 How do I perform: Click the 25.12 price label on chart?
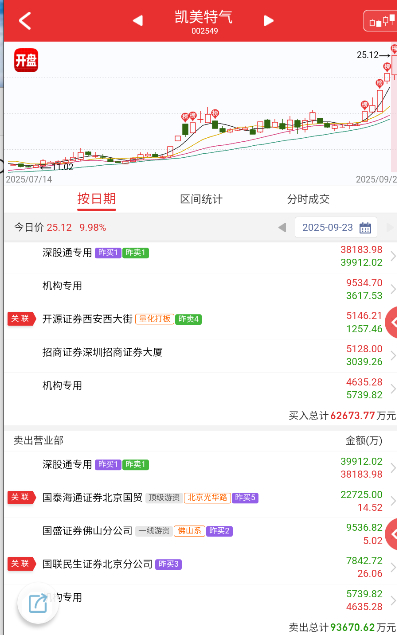(x=367, y=55)
